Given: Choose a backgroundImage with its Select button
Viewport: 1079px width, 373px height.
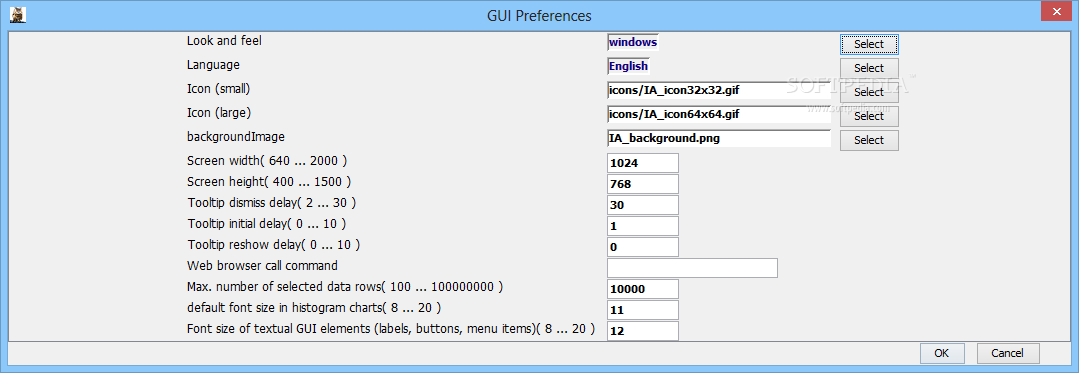Looking at the screenshot, I should coord(869,140).
